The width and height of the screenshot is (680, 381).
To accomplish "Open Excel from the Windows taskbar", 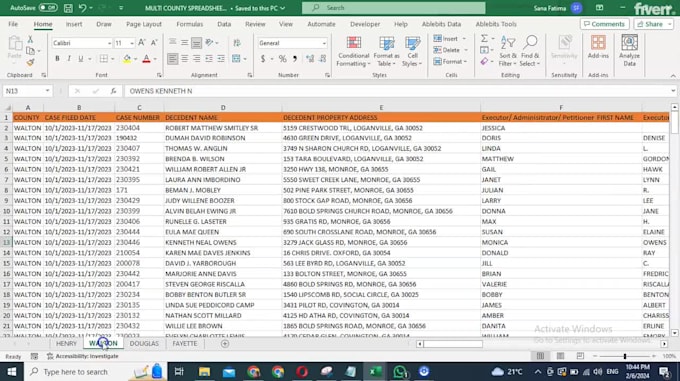I will (376, 372).
